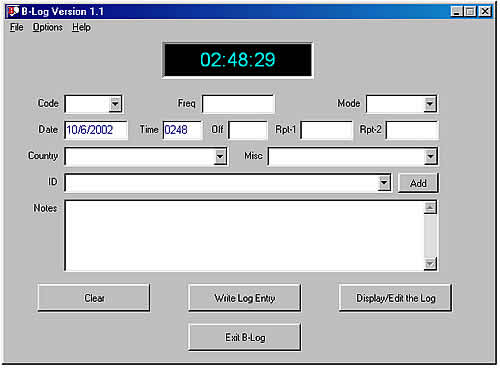Viewport: 500px width, 368px height.
Task: Click the Rpt-1 input field
Action: tap(326, 130)
